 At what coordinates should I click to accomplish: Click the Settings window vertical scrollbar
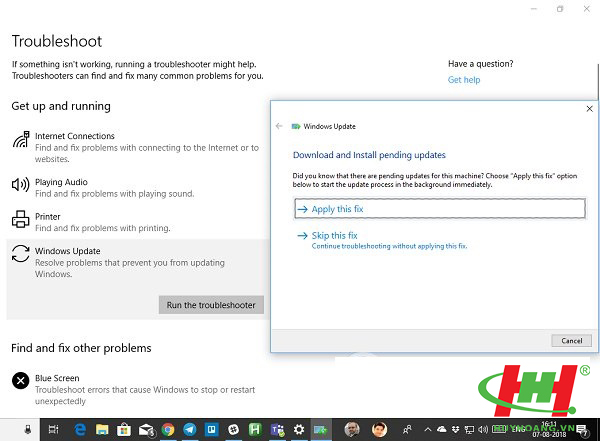597,80
